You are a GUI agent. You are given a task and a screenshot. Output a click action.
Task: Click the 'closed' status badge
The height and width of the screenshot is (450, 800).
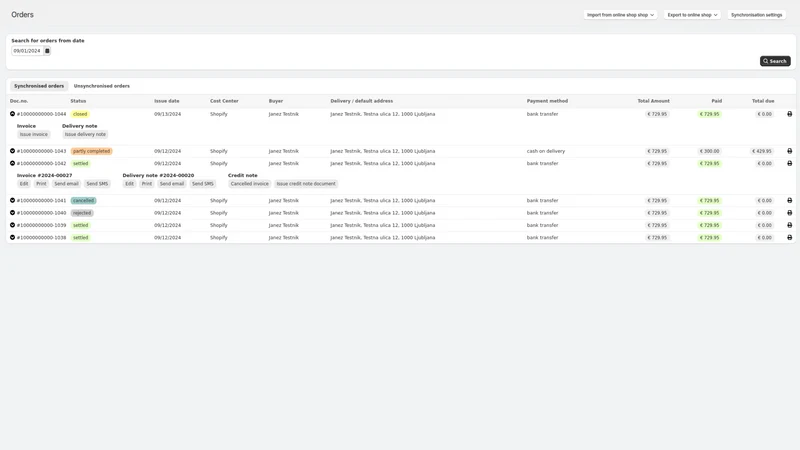point(80,114)
